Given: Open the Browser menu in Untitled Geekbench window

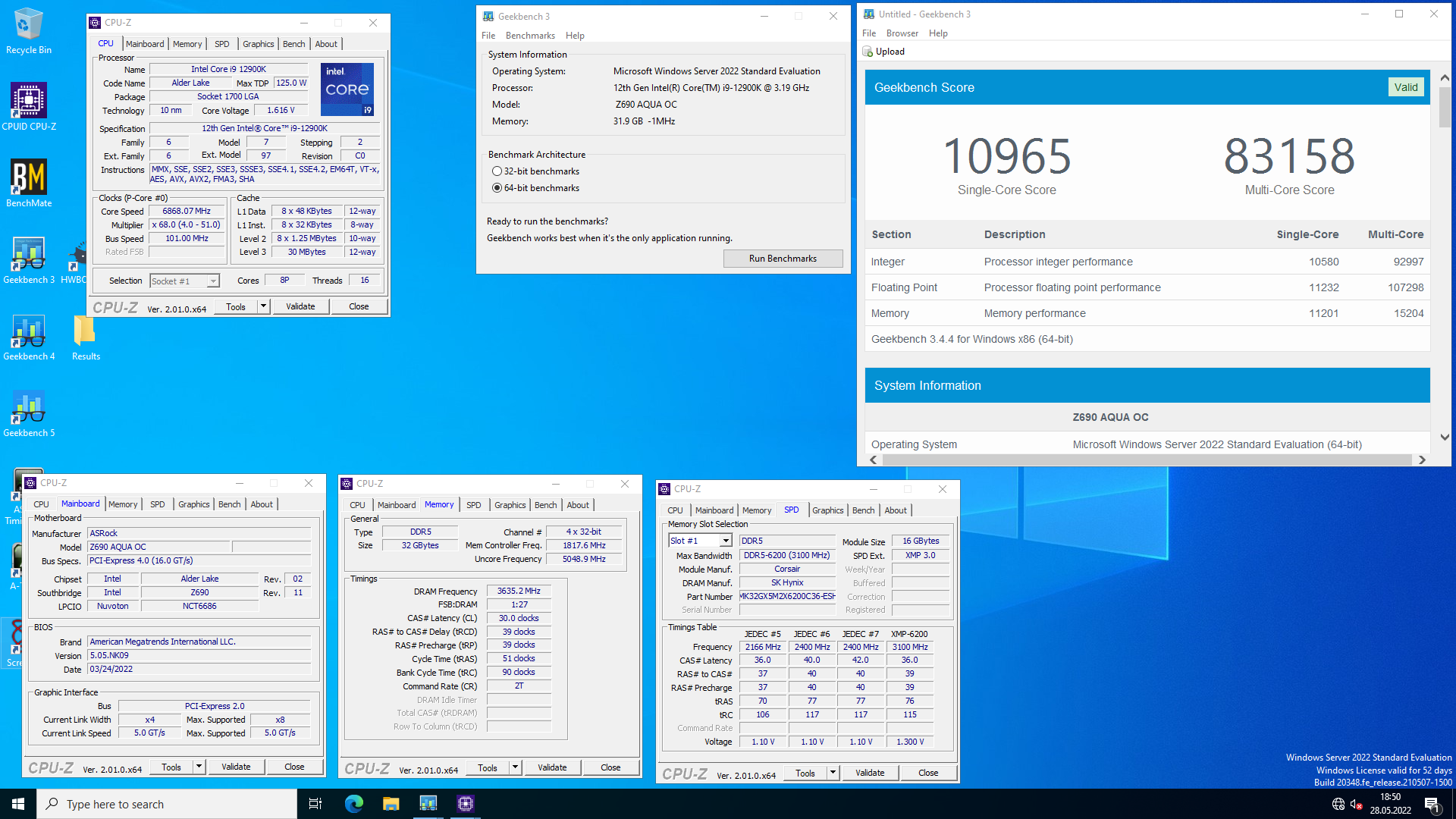Looking at the screenshot, I should tap(902, 33).
